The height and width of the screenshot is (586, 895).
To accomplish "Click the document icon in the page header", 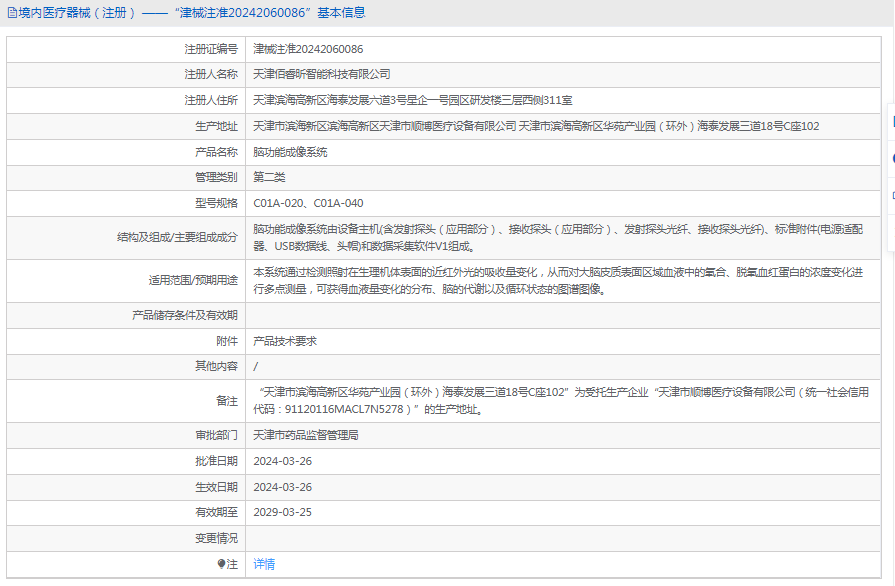I will [12, 13].
